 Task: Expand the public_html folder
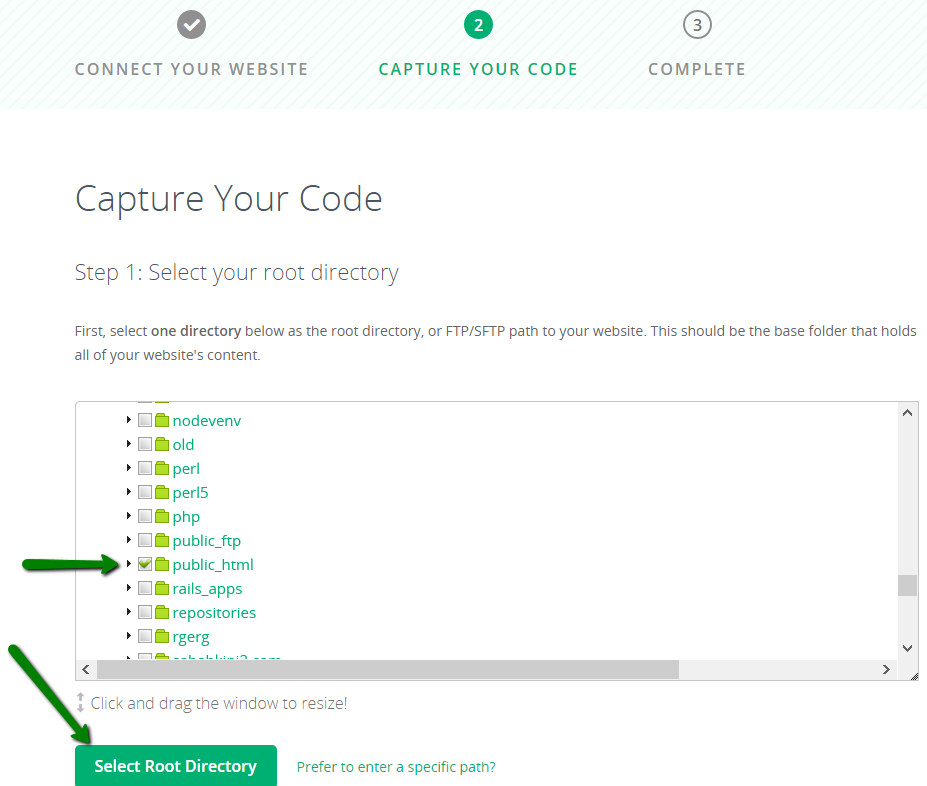click(x=129, y=564)
